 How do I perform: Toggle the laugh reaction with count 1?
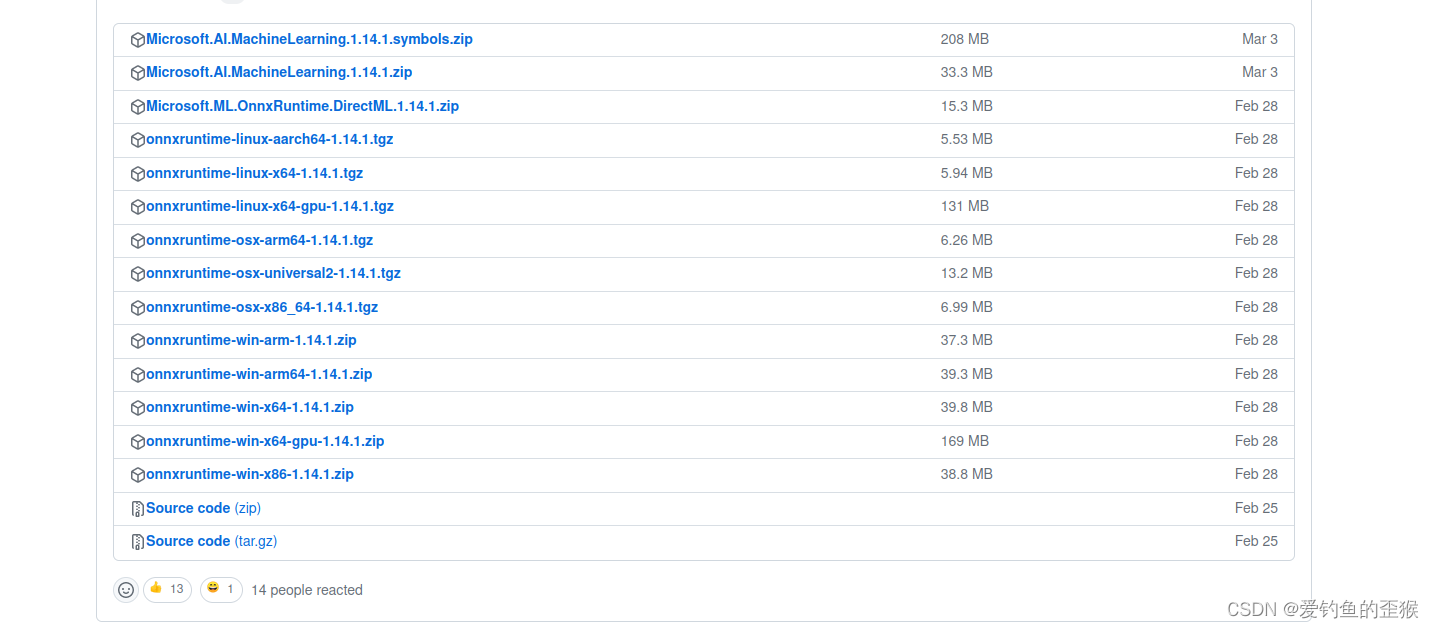[x=222, y=589]
